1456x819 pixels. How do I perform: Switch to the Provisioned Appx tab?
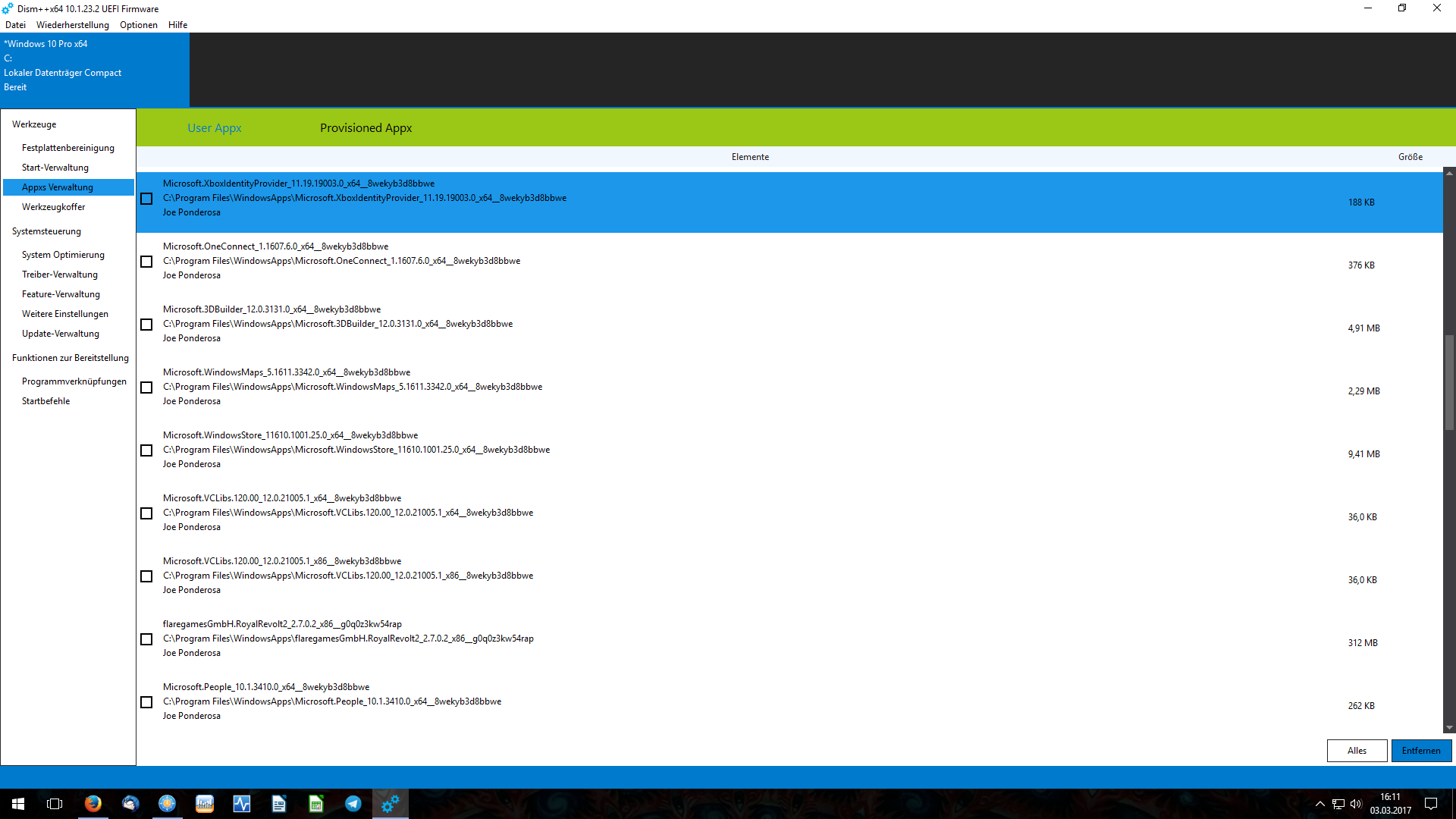pos(366,128)
